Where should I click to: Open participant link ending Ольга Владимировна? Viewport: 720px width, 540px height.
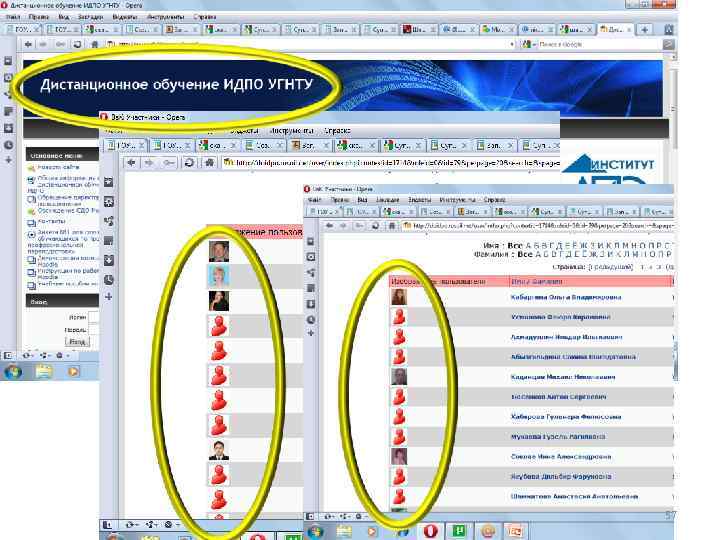[566, 298]
